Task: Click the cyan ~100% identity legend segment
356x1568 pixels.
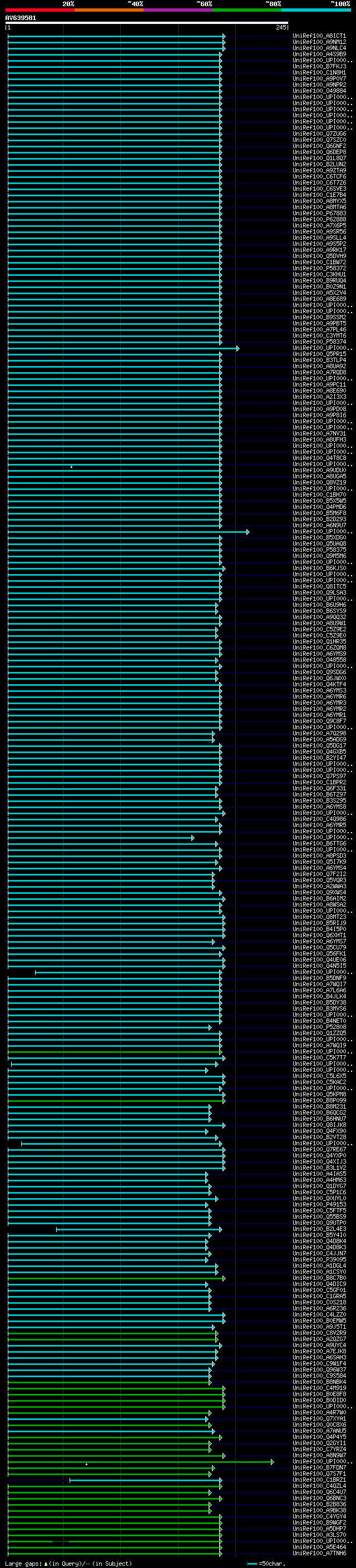Action: 317,11
